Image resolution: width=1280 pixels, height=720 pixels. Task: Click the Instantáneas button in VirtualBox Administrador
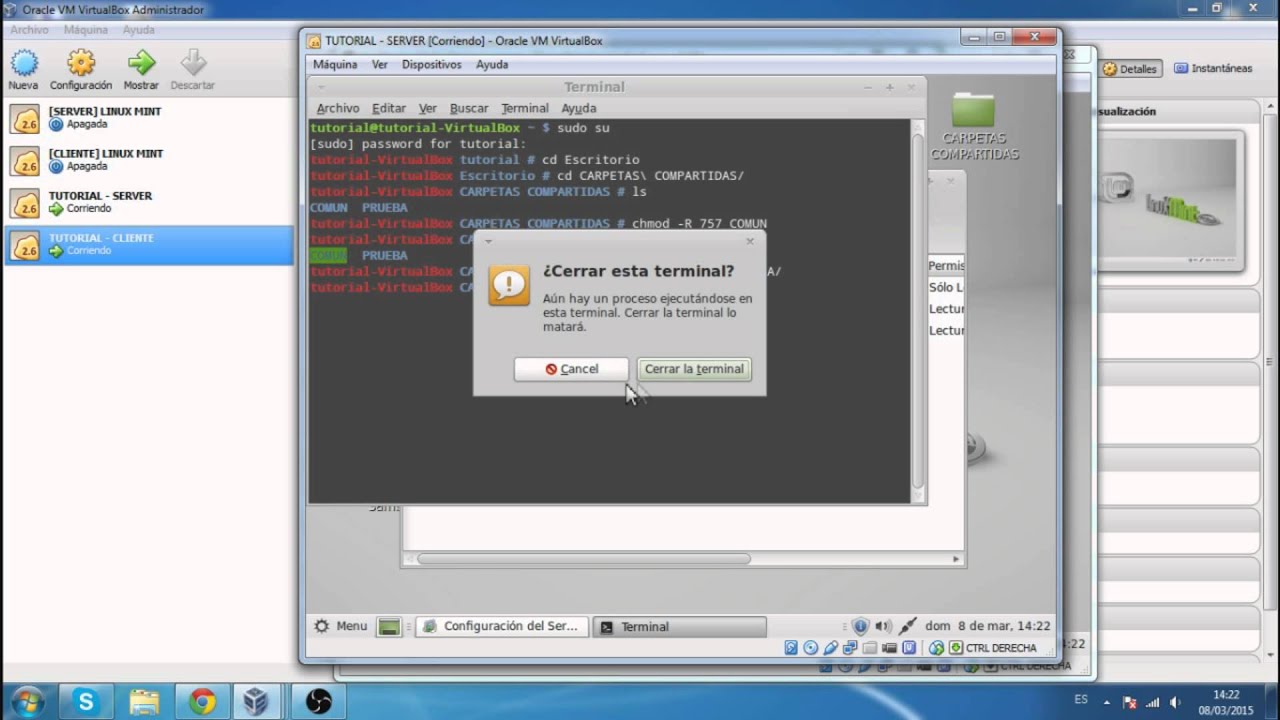[1213, 68]
